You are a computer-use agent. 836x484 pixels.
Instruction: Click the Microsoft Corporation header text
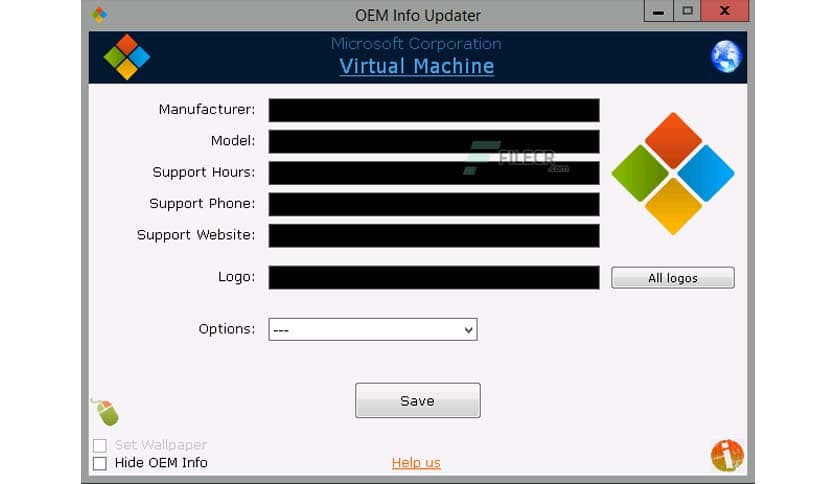416,43
